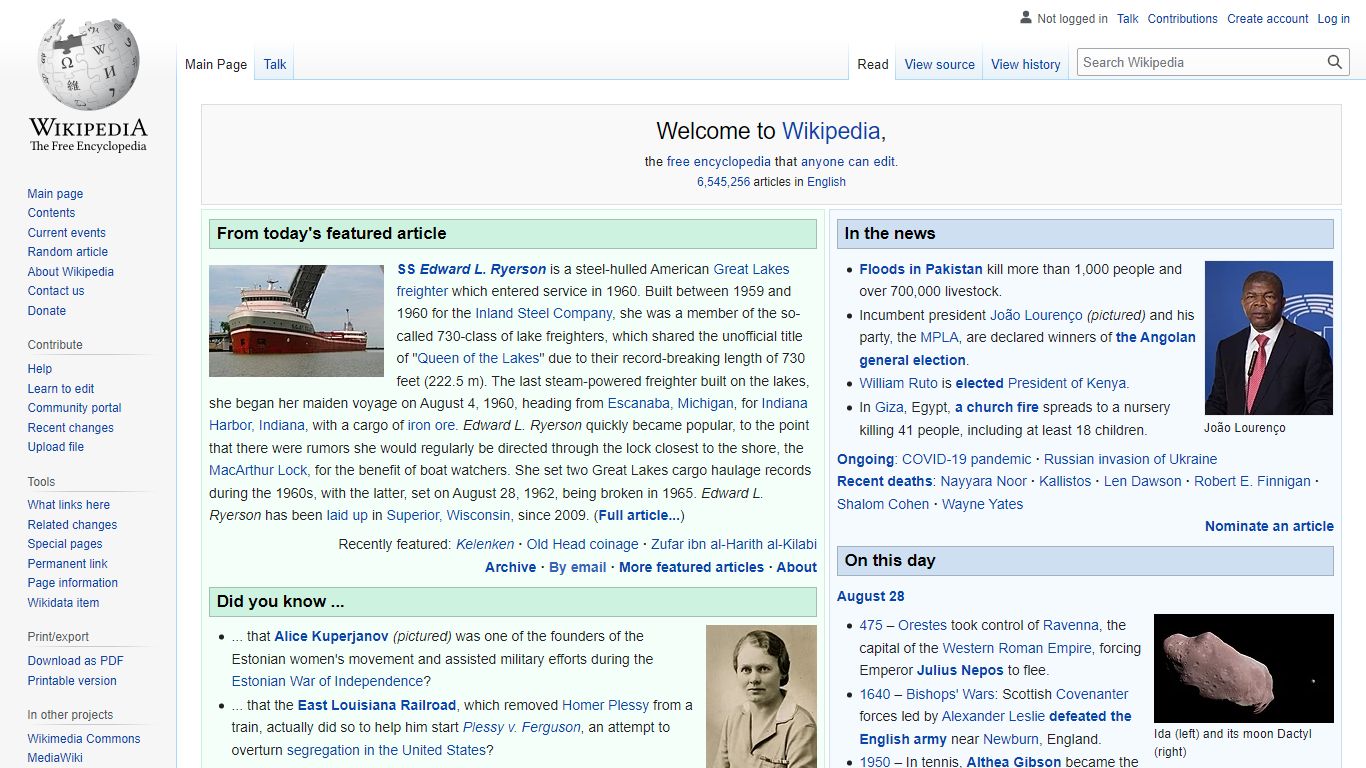Go to the Community portal

point(75,408)
